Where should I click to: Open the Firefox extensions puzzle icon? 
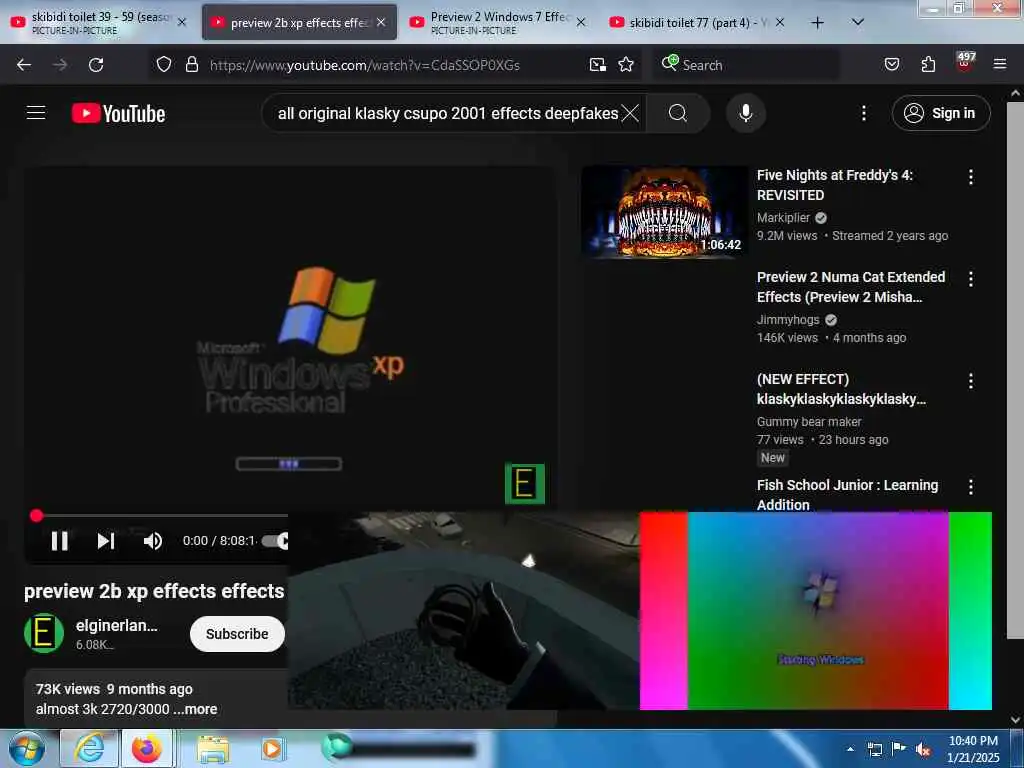pos(928,64)
